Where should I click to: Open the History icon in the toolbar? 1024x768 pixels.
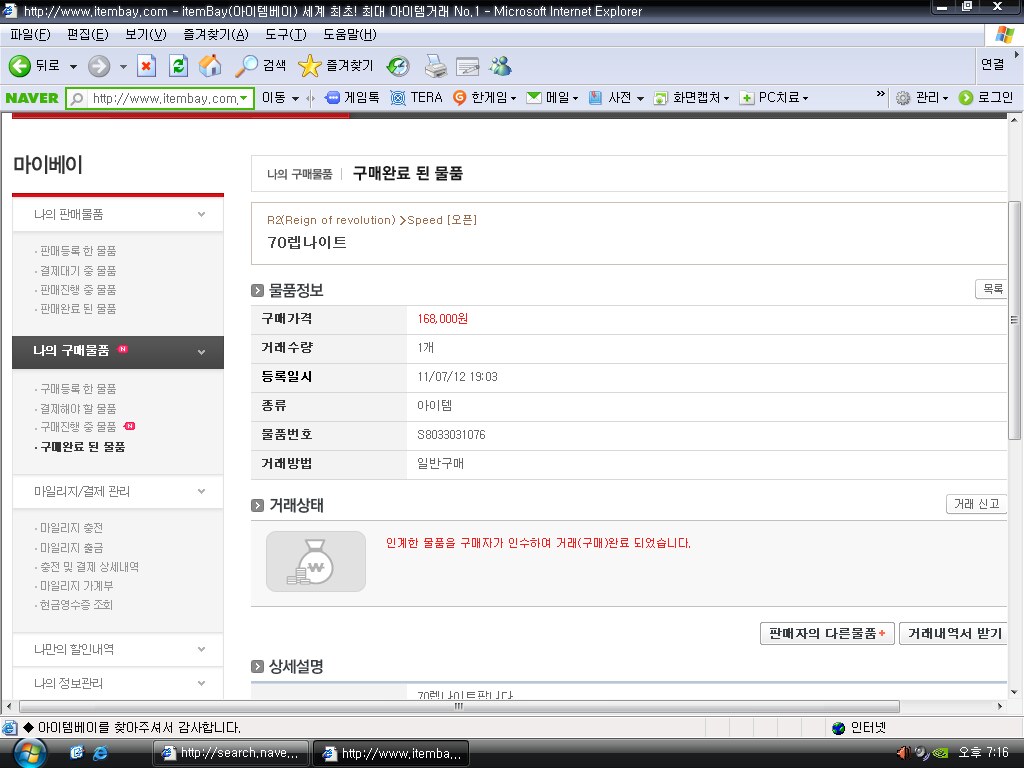398,66
